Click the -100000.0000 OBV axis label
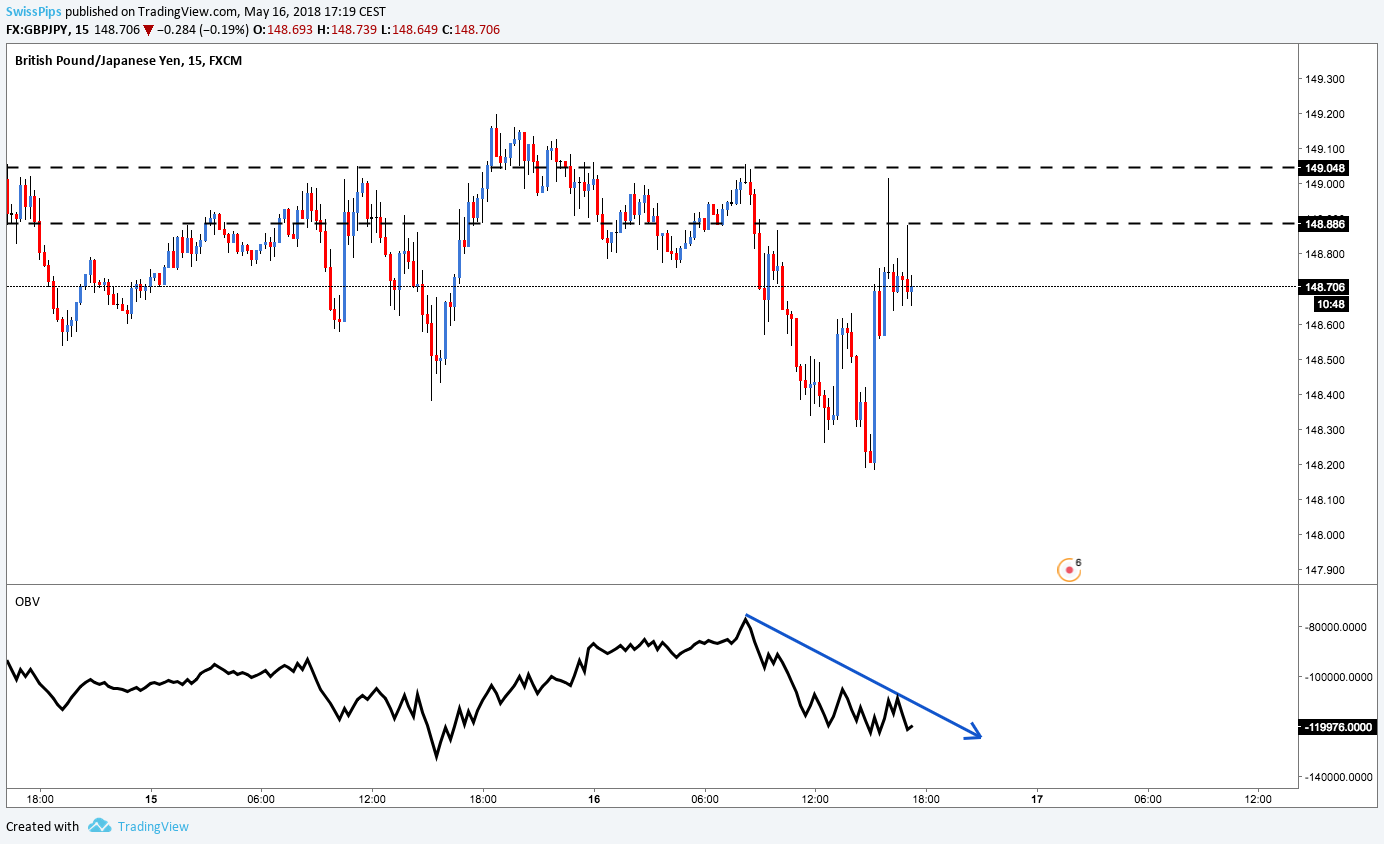 pos(1339,677)
